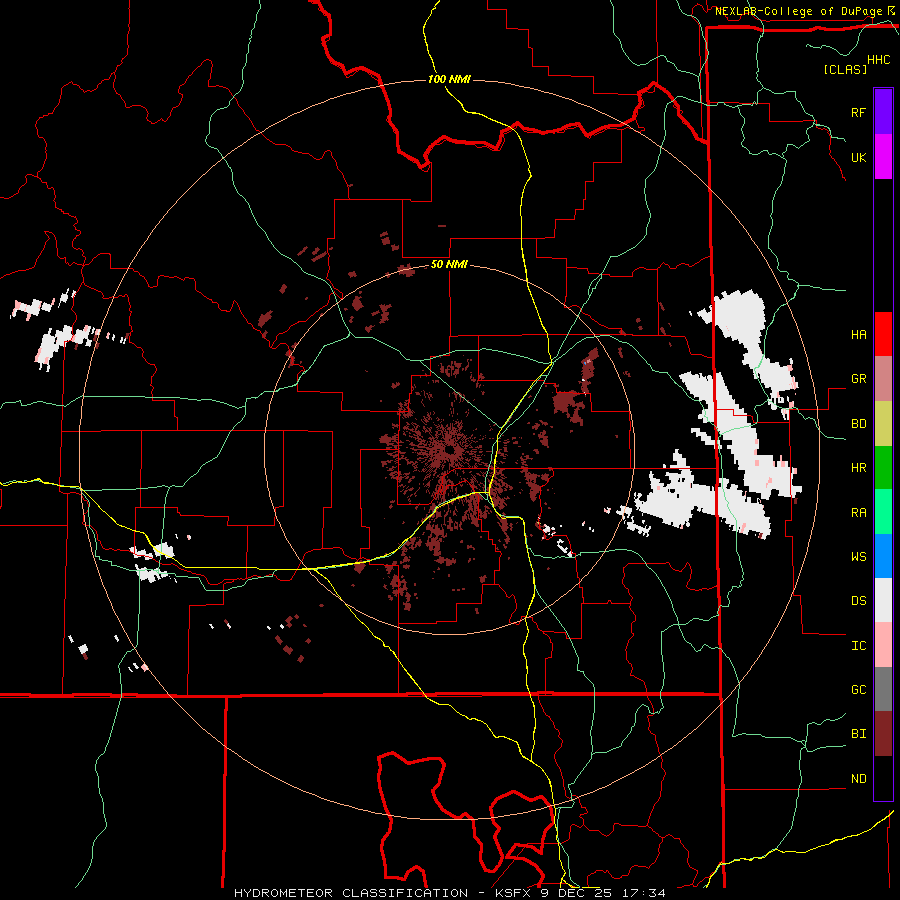
Task: Click the WS blue legend swatch
Action: pos(883,556)
